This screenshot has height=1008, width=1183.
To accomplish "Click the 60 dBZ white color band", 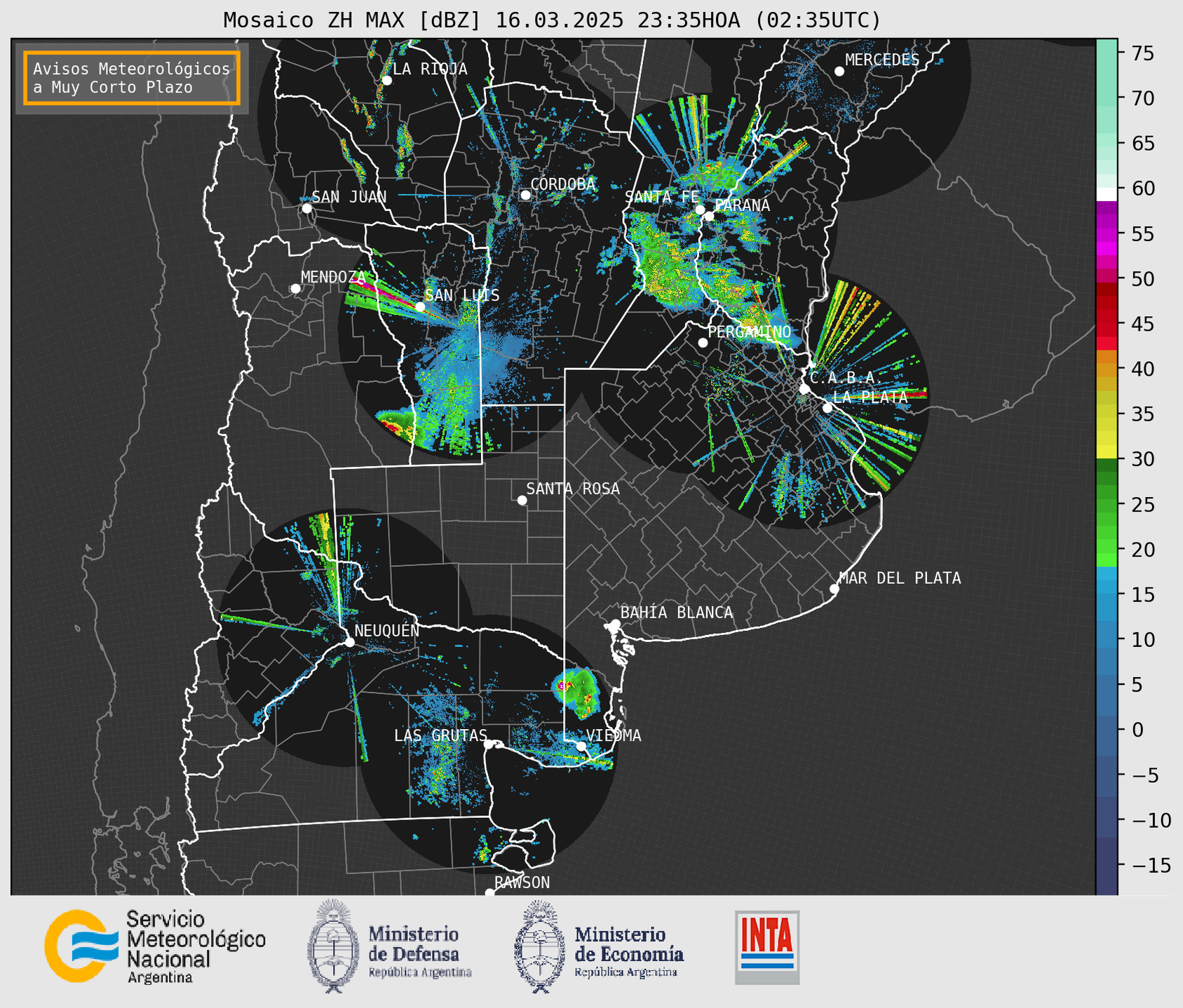I will point(1107,193).
